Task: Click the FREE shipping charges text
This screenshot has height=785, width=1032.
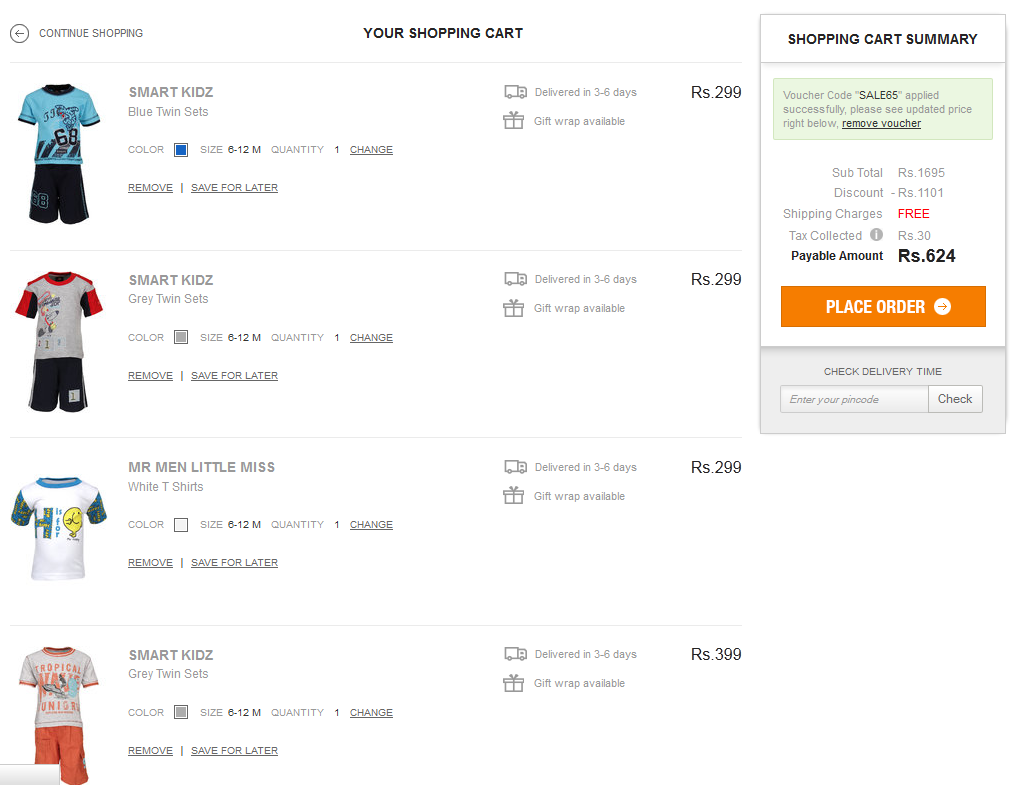Action: point(914,214)
